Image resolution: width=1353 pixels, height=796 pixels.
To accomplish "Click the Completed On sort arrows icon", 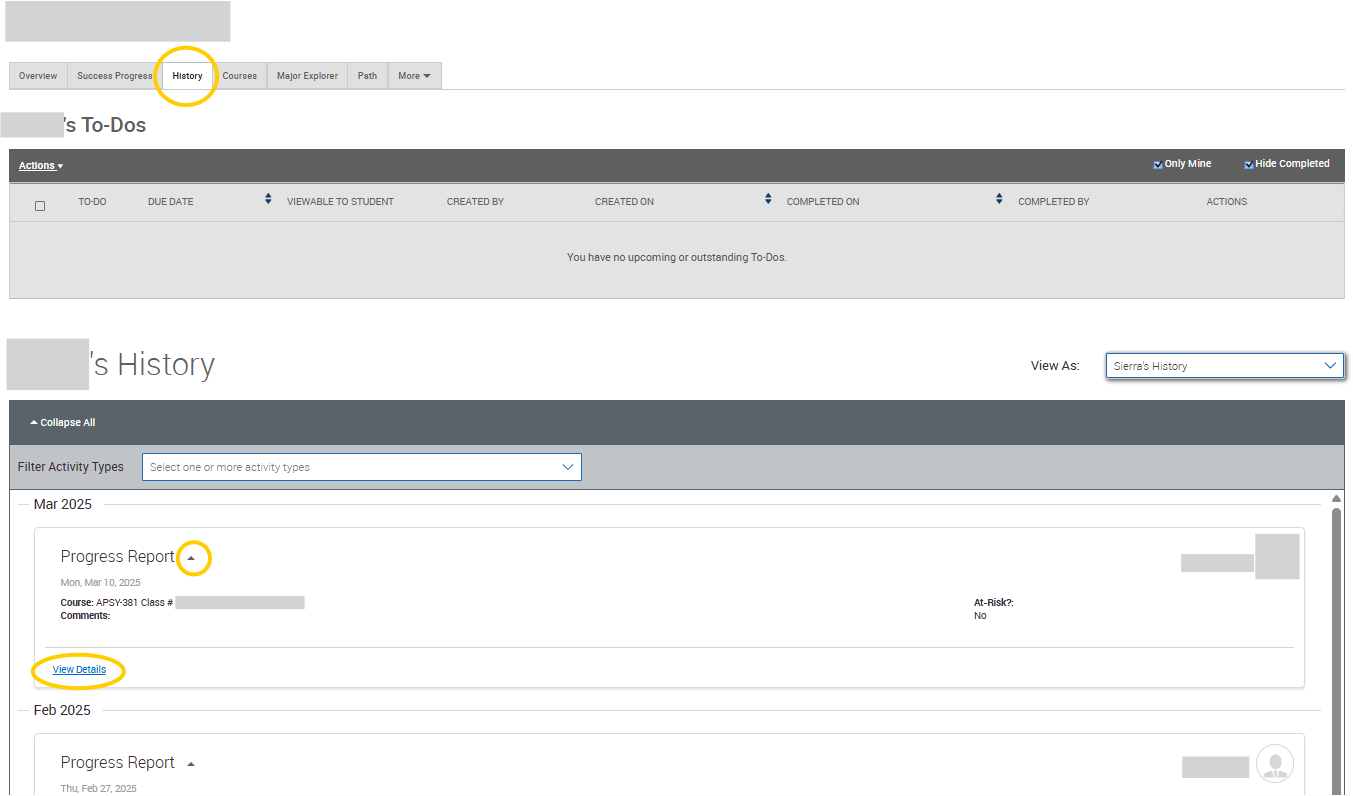I will tap(999, 200).
